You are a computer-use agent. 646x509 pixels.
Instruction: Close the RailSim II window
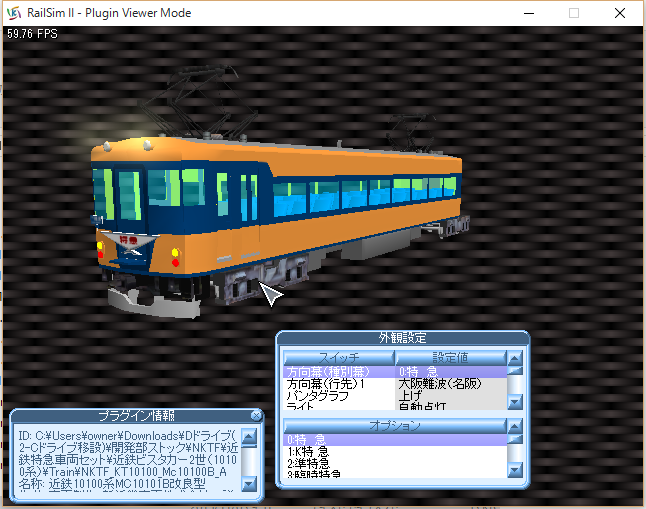pos(620,13)
